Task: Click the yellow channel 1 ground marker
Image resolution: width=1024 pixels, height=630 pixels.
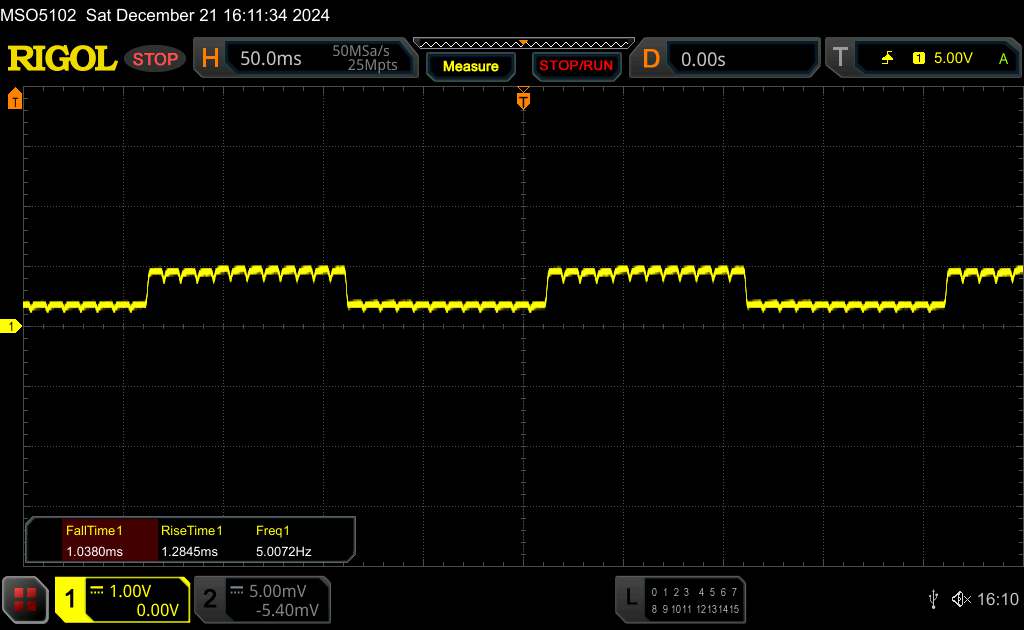Action: (x=10, y=326)
